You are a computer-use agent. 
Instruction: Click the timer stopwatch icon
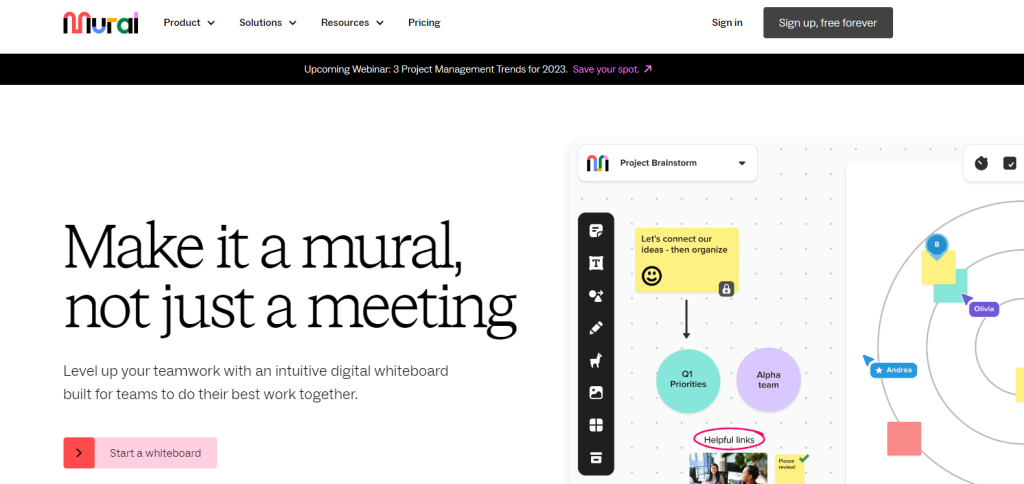click(981, 163)
